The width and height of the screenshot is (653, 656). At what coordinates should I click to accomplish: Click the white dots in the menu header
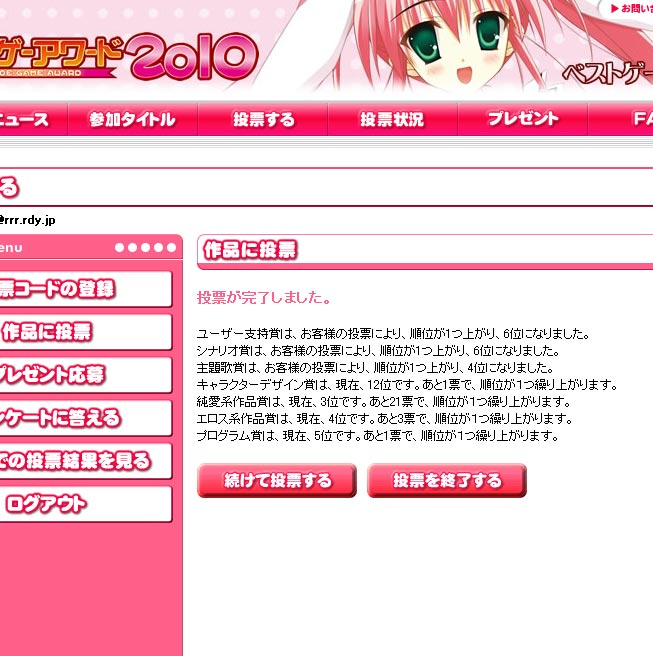point(145,248)
